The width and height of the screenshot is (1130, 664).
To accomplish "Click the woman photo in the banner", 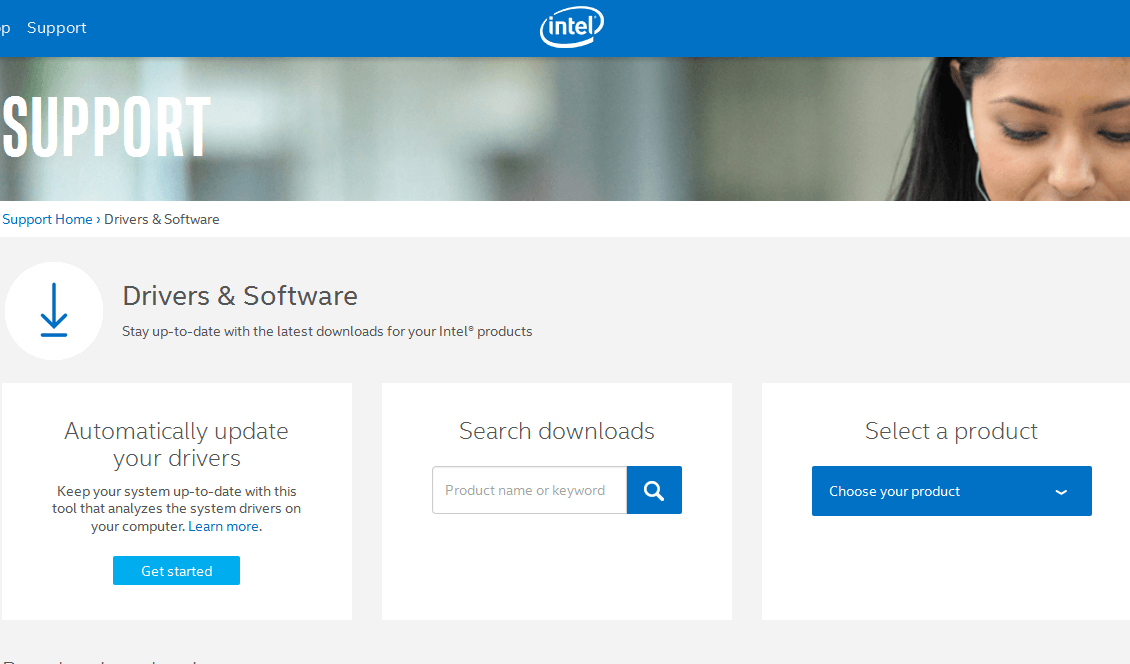I will click(1015, 129).
